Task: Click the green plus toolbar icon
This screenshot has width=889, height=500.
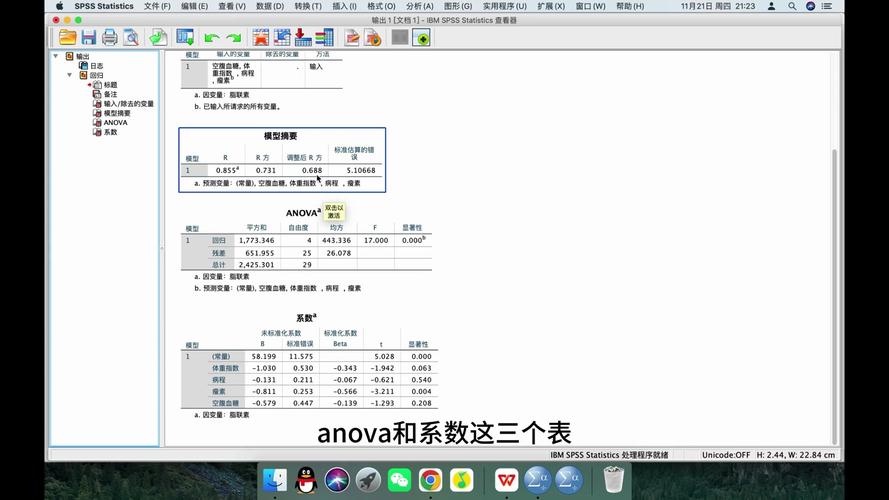Action: click(421, 37)
